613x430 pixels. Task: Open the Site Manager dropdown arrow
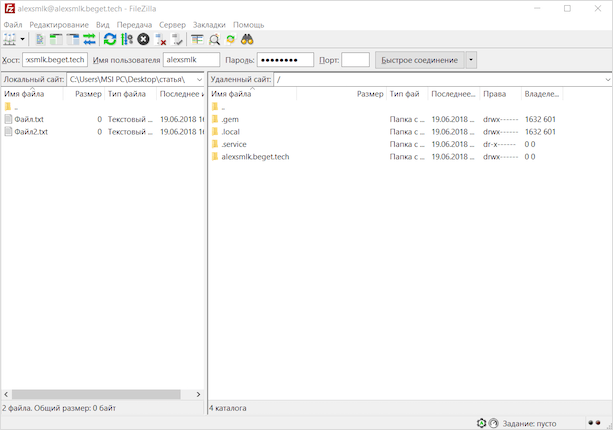point(24,39)
